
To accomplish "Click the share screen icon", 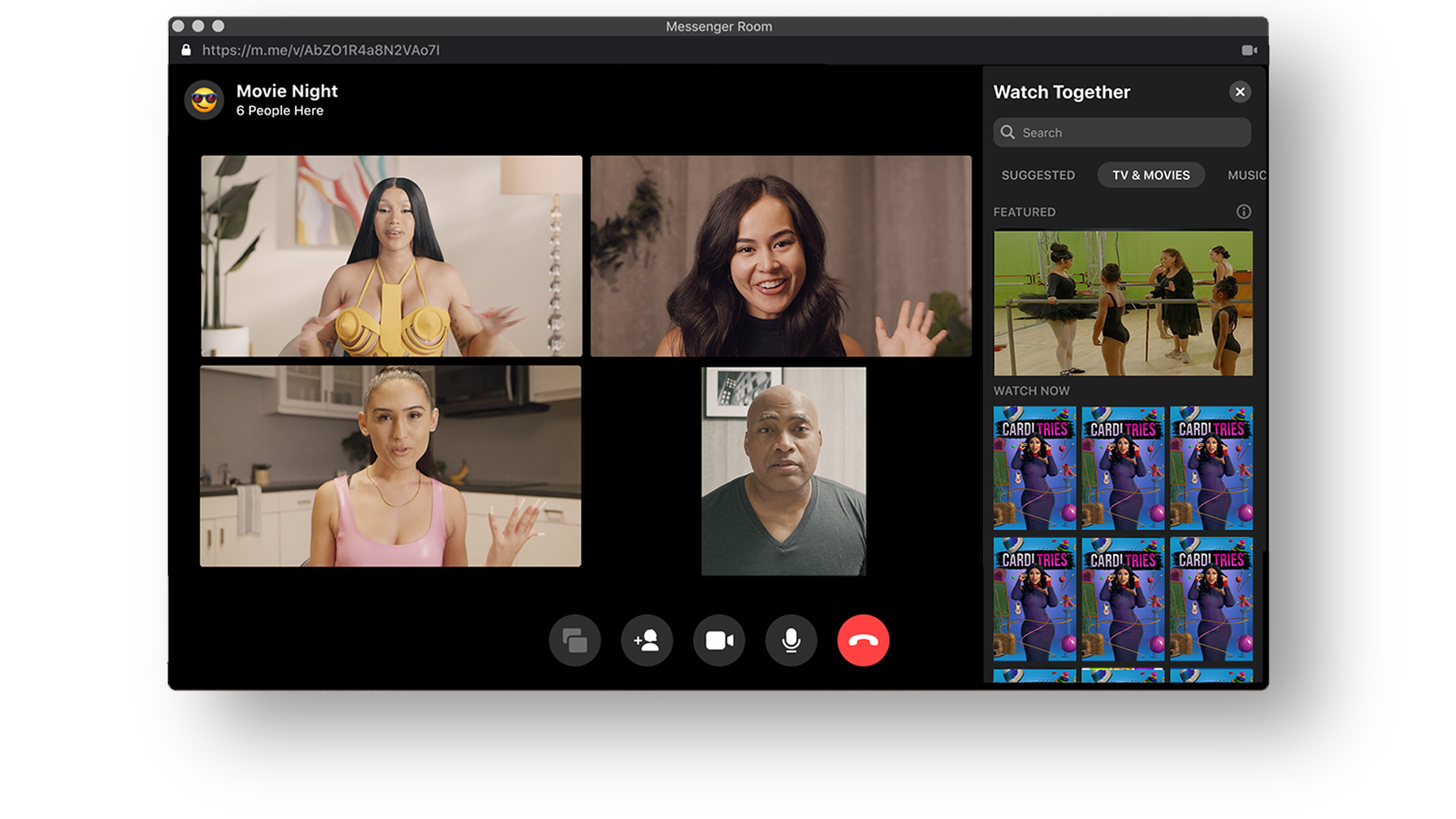I will pyautogui.click(x=574, y=641).
